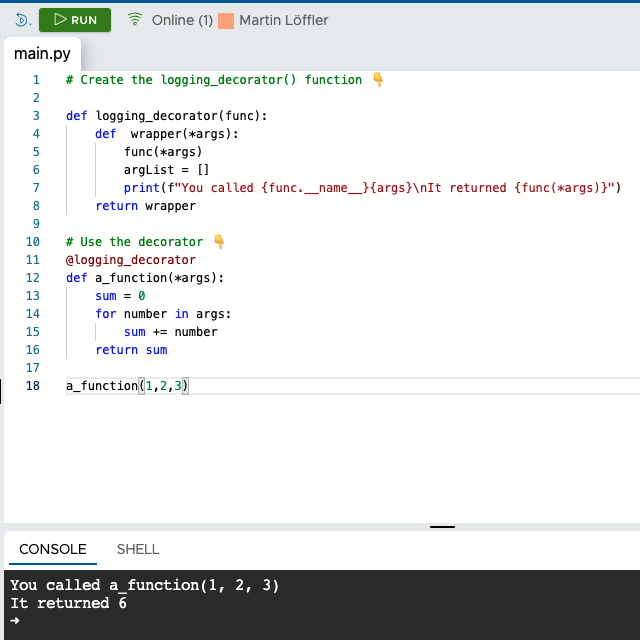Click the pointing-down emoji on line 1
The image size is (640, 640).
point(378,79)
